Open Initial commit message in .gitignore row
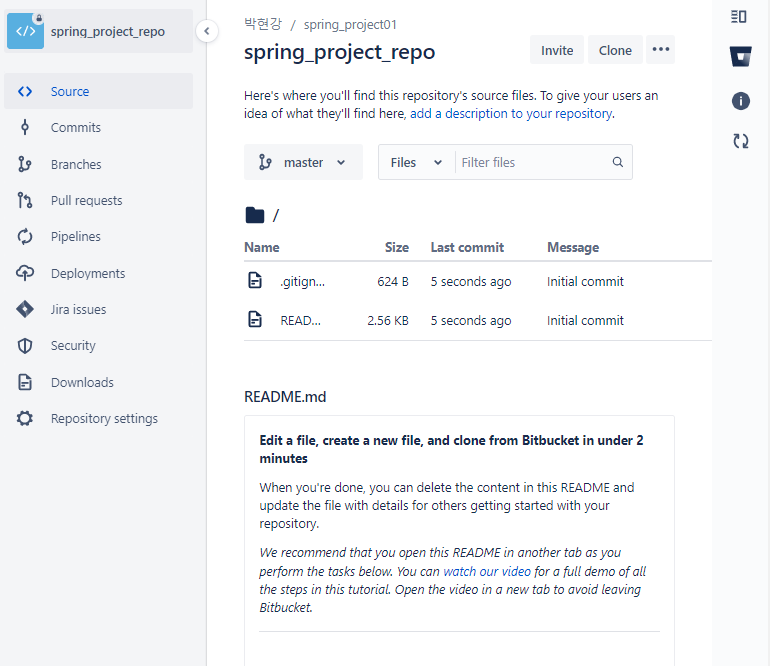This screenshot has width=770, height=666. pos(585,281)
